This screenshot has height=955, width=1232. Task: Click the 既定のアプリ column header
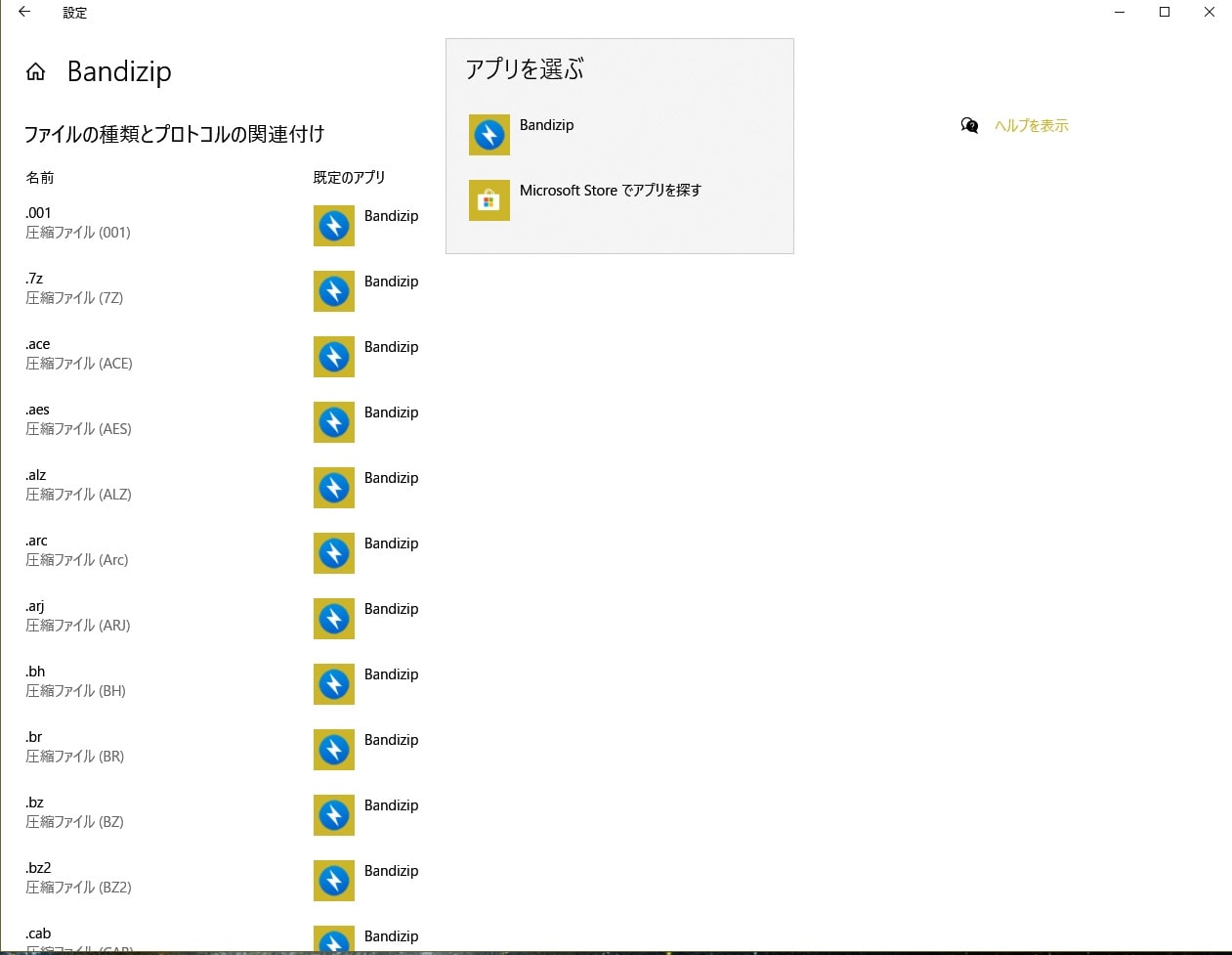(350, 178)
